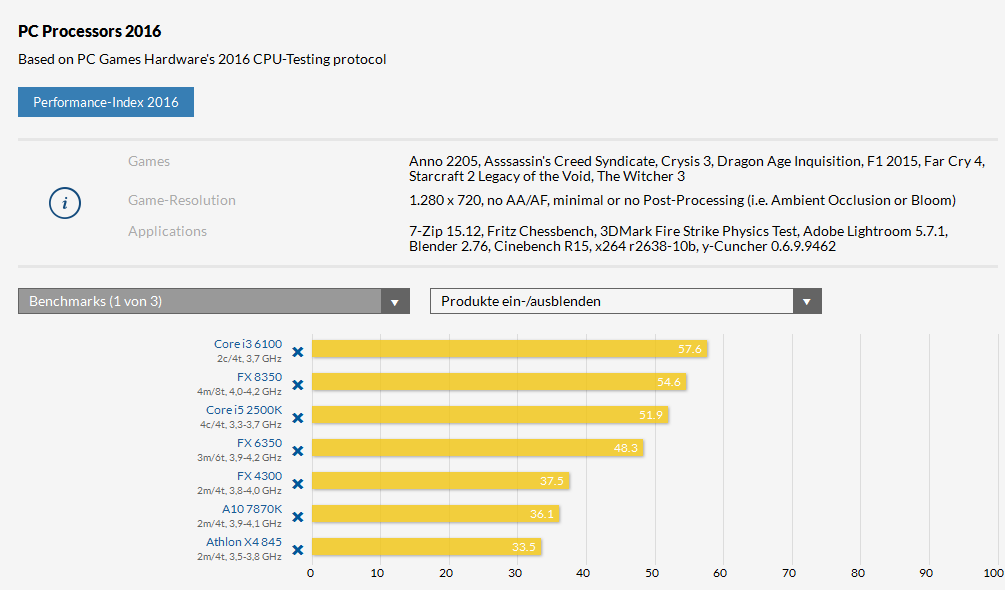Hide Athlon X4 845 using X icon
1005x590 pixels.
[x=297, y=550]
